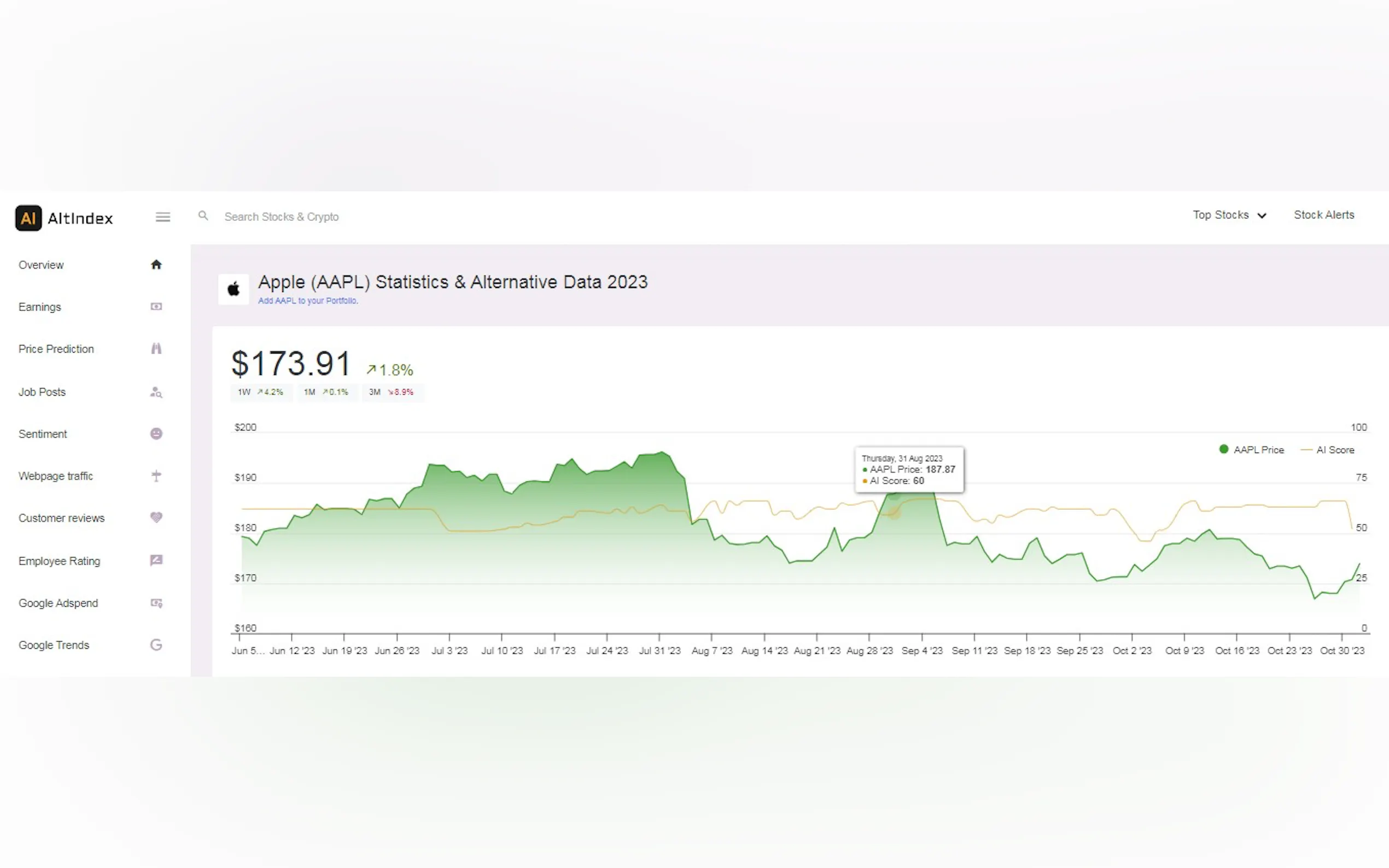Click the home icon beside Overview
Viewport: 1389px width, 868px height.
coord(156,265)
